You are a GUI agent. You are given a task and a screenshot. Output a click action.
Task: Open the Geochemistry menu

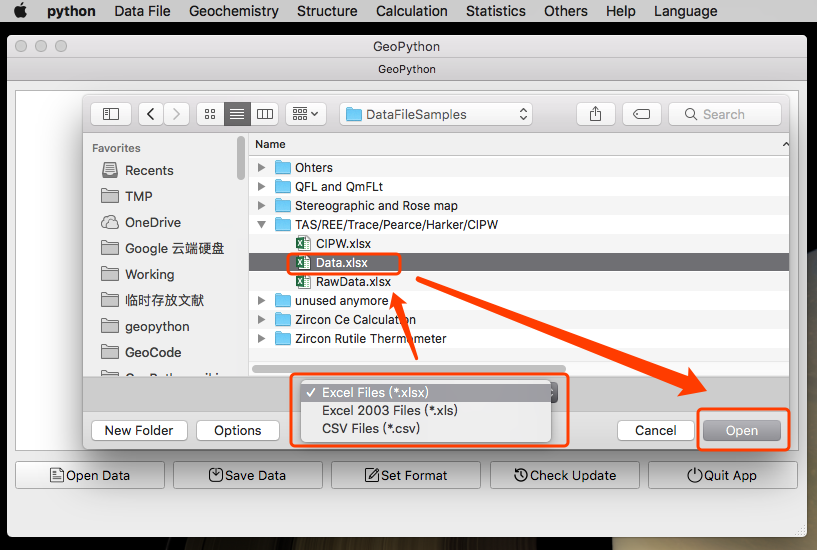233,11
